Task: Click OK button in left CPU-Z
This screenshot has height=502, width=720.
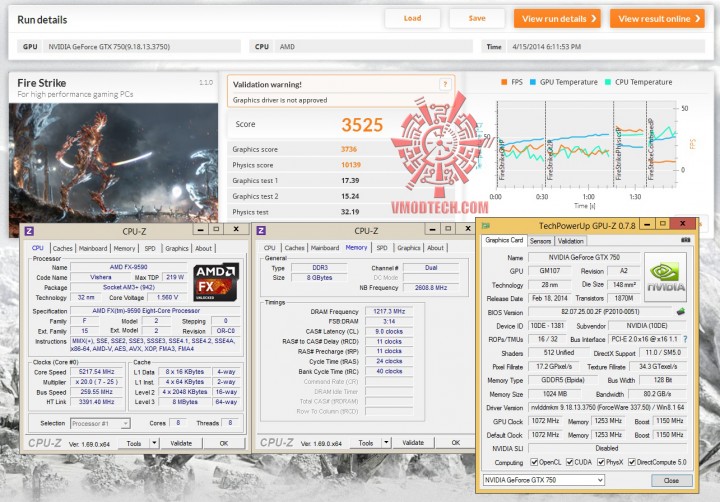Action: (224, 443)
